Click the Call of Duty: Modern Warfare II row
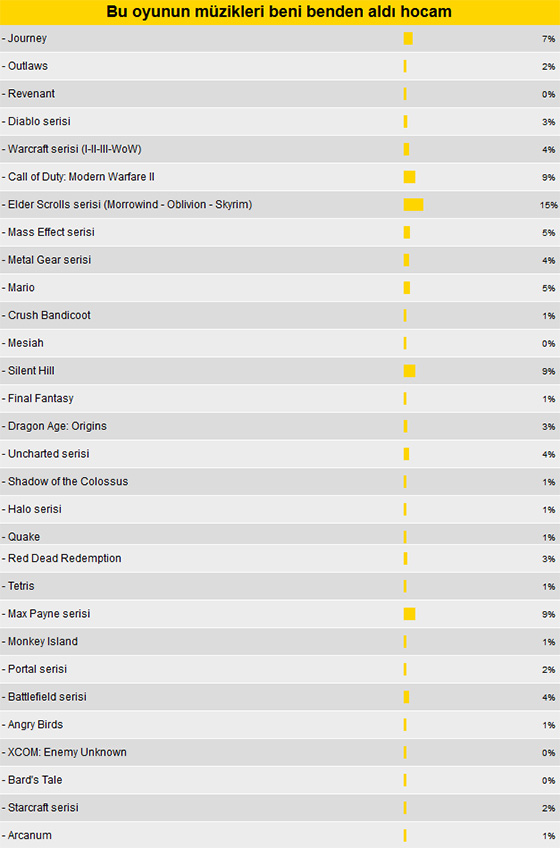This screenshot has width=560, height=848. pos(280,177)
